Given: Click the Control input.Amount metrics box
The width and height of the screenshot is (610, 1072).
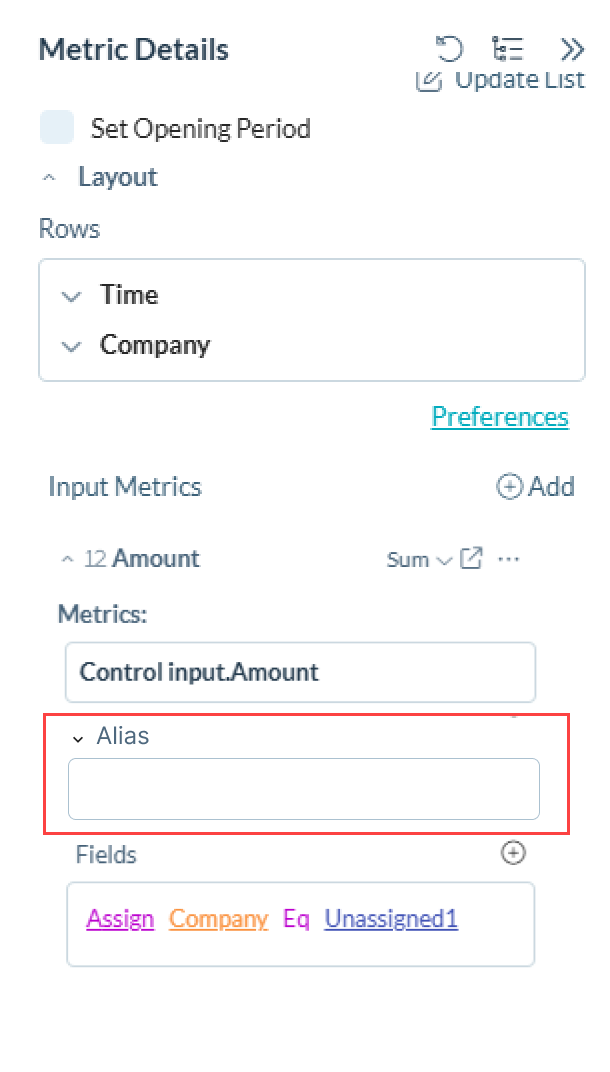Looking at the screenshot, I should [300, 672].
